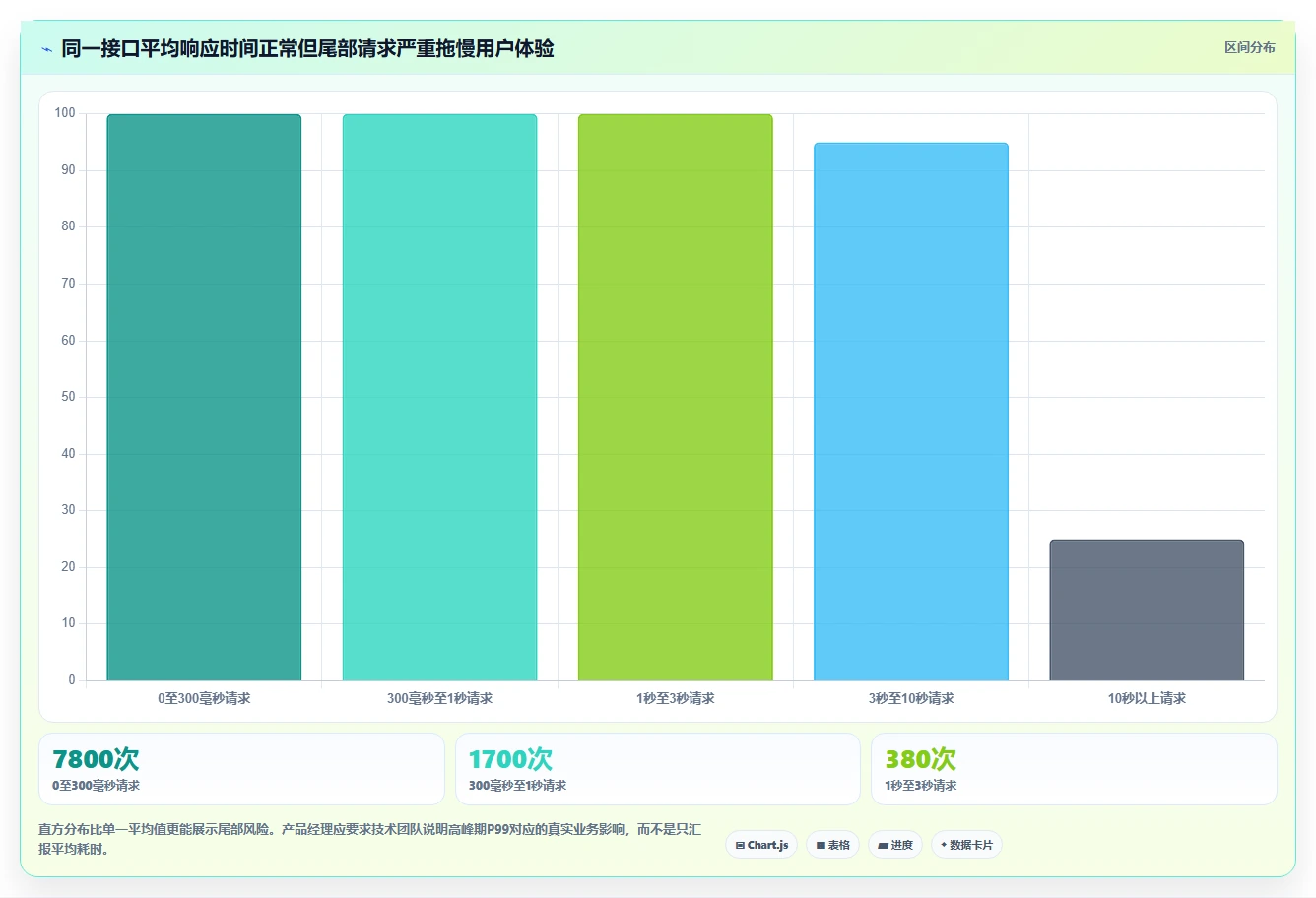Click y-axis tick value 50
The image size is (1316, 898).
68,397
